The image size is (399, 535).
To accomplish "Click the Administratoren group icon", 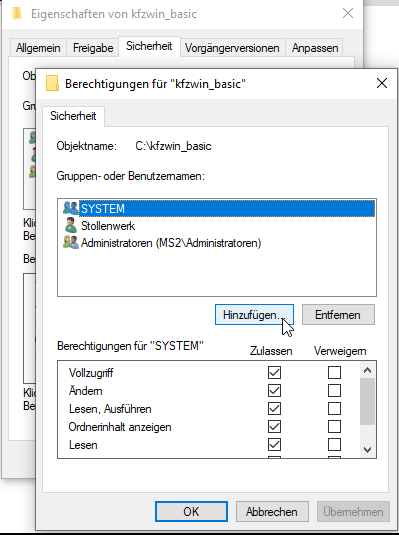I will tap(71, 243).
